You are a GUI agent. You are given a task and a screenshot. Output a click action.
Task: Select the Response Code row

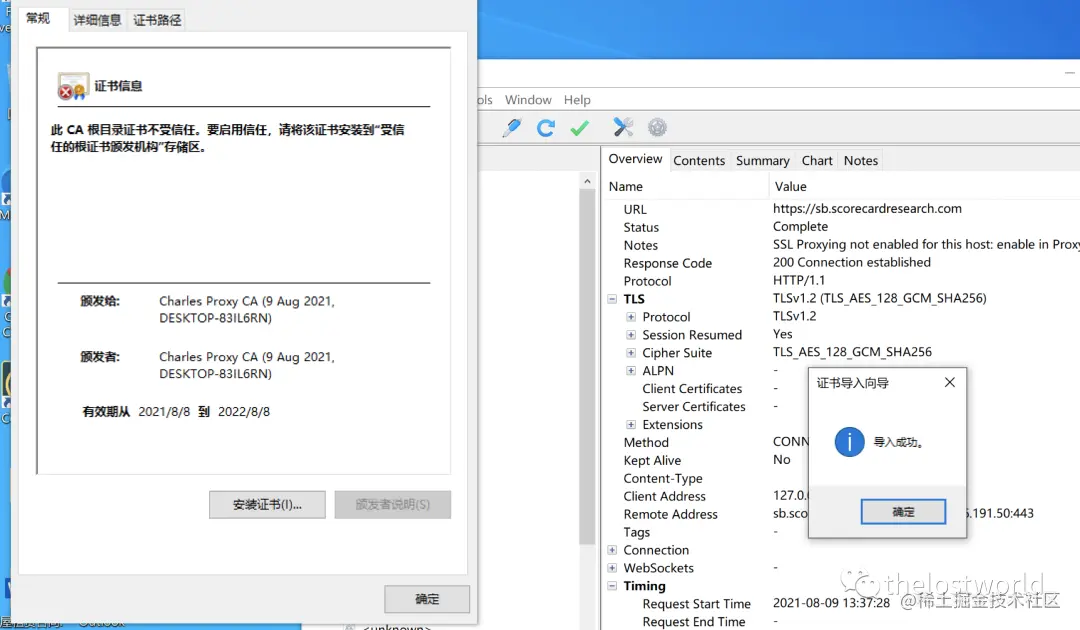point(842,262)
